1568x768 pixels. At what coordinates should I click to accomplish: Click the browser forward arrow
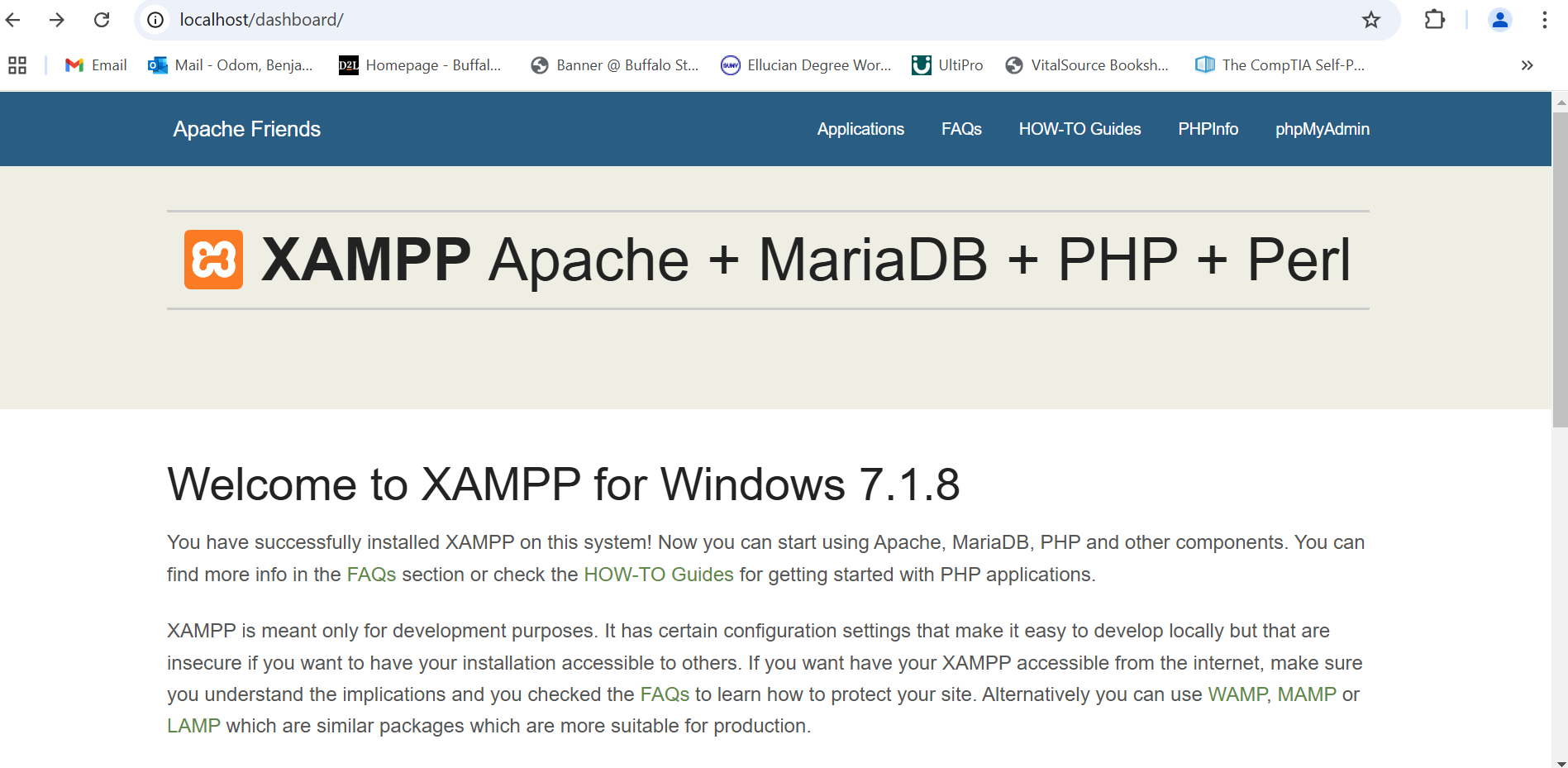[x=57, y=20]
